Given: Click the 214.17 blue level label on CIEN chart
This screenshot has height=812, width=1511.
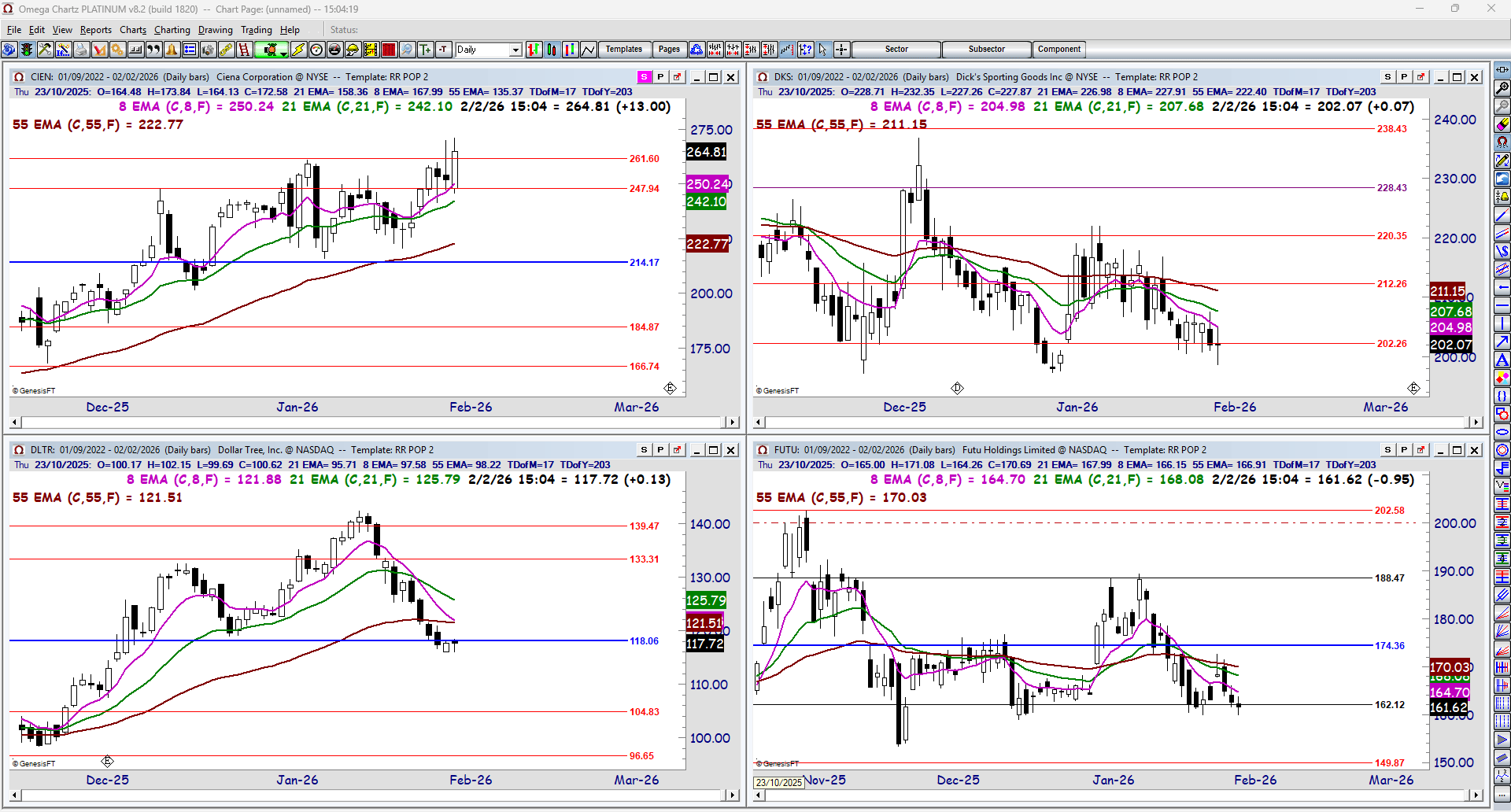Looking at the screenshot, I should coord(645,263).
